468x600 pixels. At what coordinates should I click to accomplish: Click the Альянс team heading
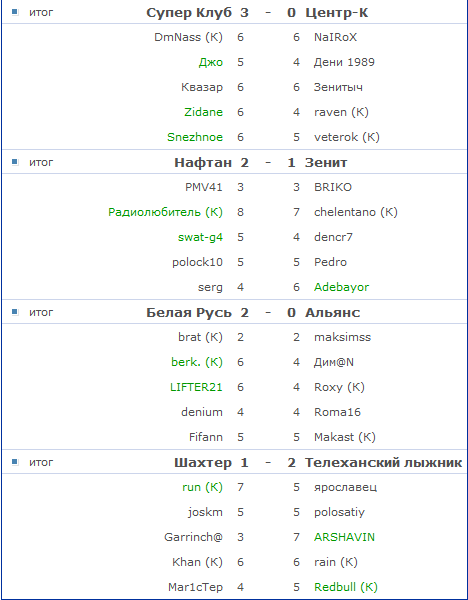(x=333, y=313)
